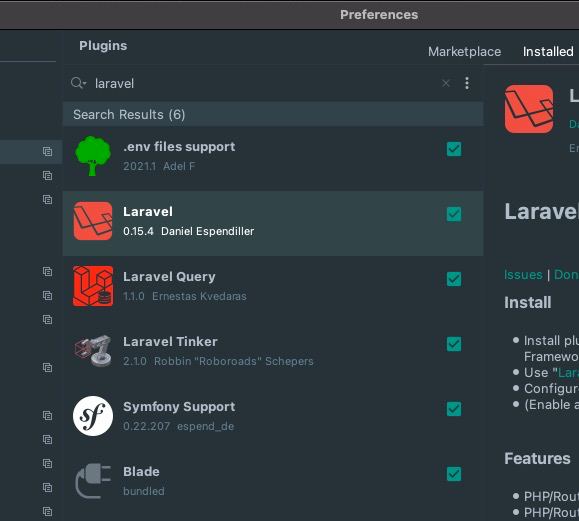Click the Preferences window title
The height and width of the screenshot is (521, 579).
pyautogui.click(x=379, y=15)
